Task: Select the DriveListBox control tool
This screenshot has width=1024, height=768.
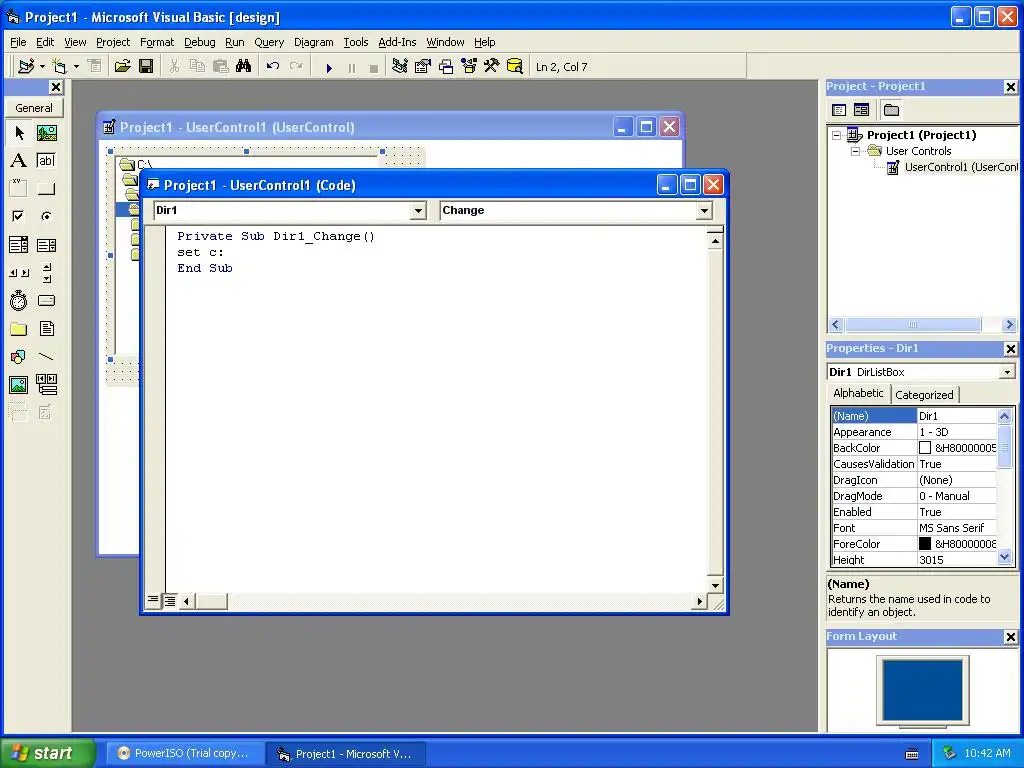Action: click(x=46, y=300)
